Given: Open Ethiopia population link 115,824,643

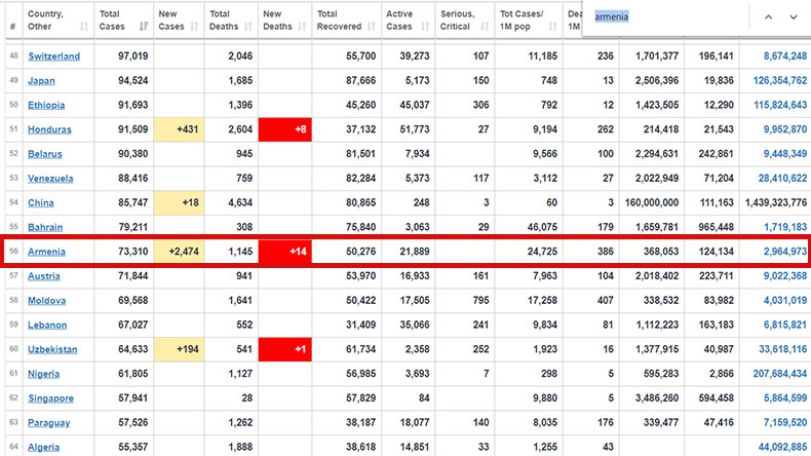Looking at the screenshot, I should click(780, 105).
